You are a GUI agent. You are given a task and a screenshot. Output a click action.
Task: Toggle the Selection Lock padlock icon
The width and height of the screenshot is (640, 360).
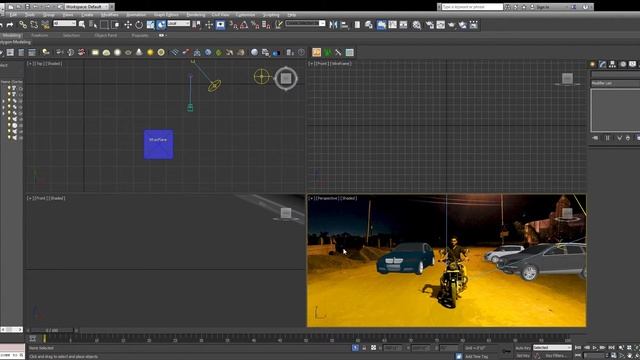click(364, 348)
